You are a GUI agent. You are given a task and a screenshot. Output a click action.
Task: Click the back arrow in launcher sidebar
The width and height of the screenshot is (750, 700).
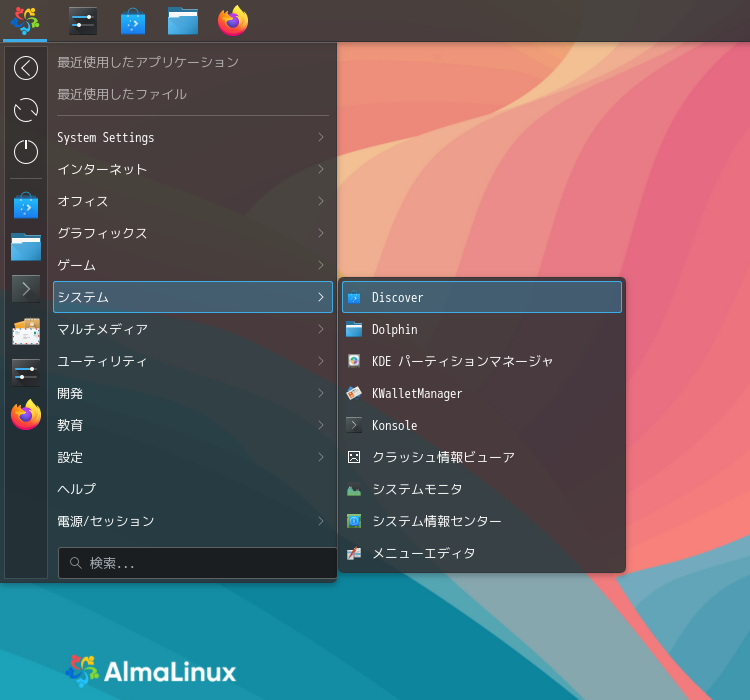[x=26, y=68]
